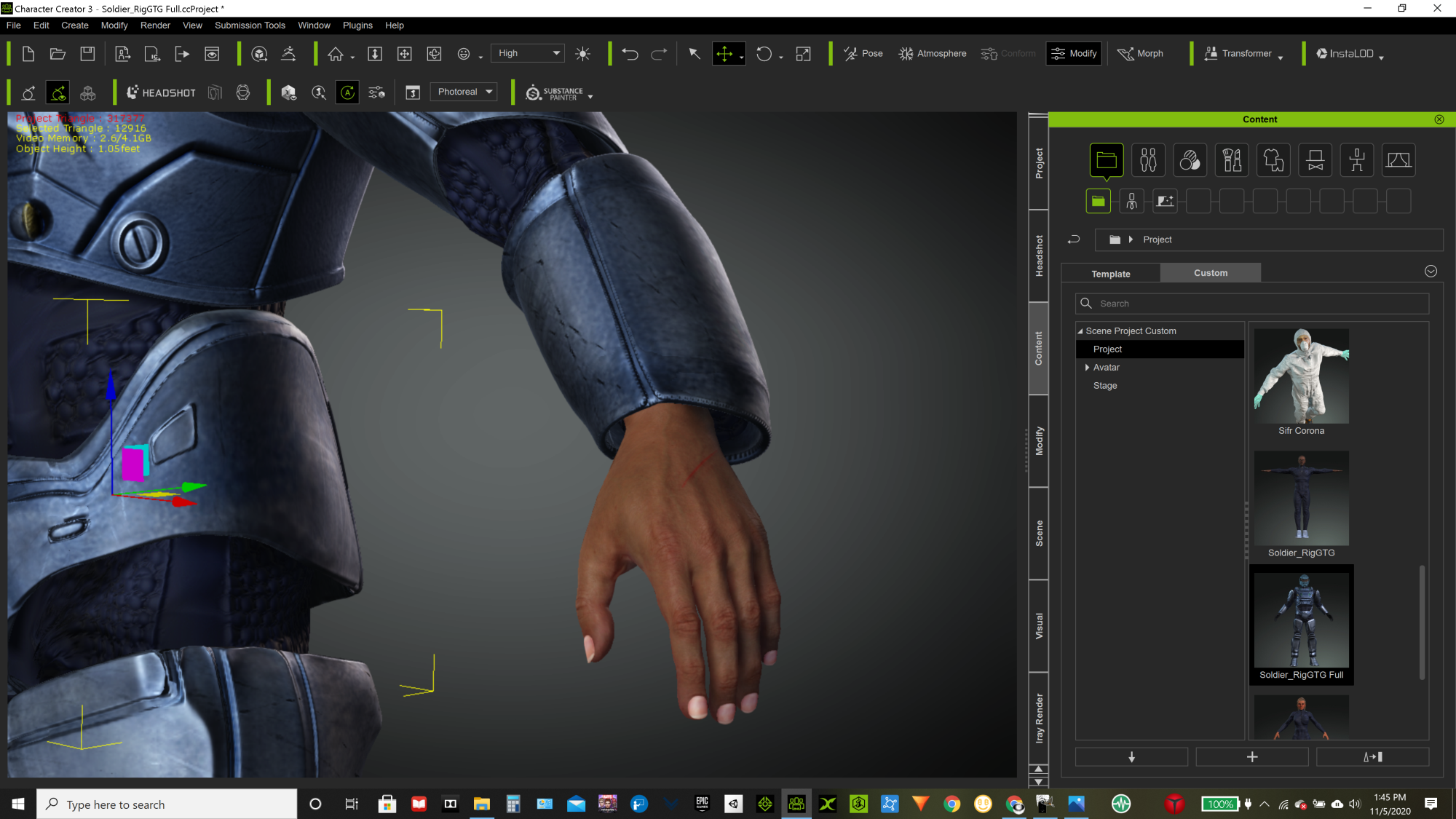This screenshot has height=819, width=1456.
Task: Select the Stage content category icon
Action: tap(1398, 160)
